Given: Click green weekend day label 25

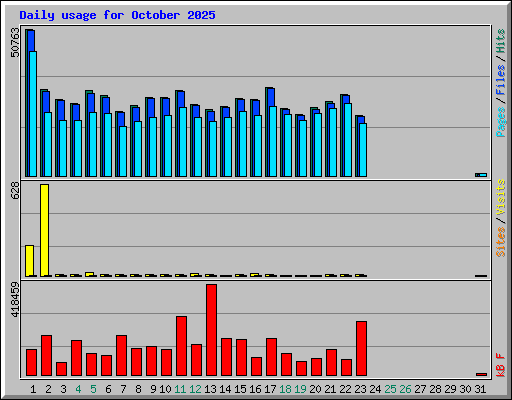Looking at the screenshot, I should (390, 389).
